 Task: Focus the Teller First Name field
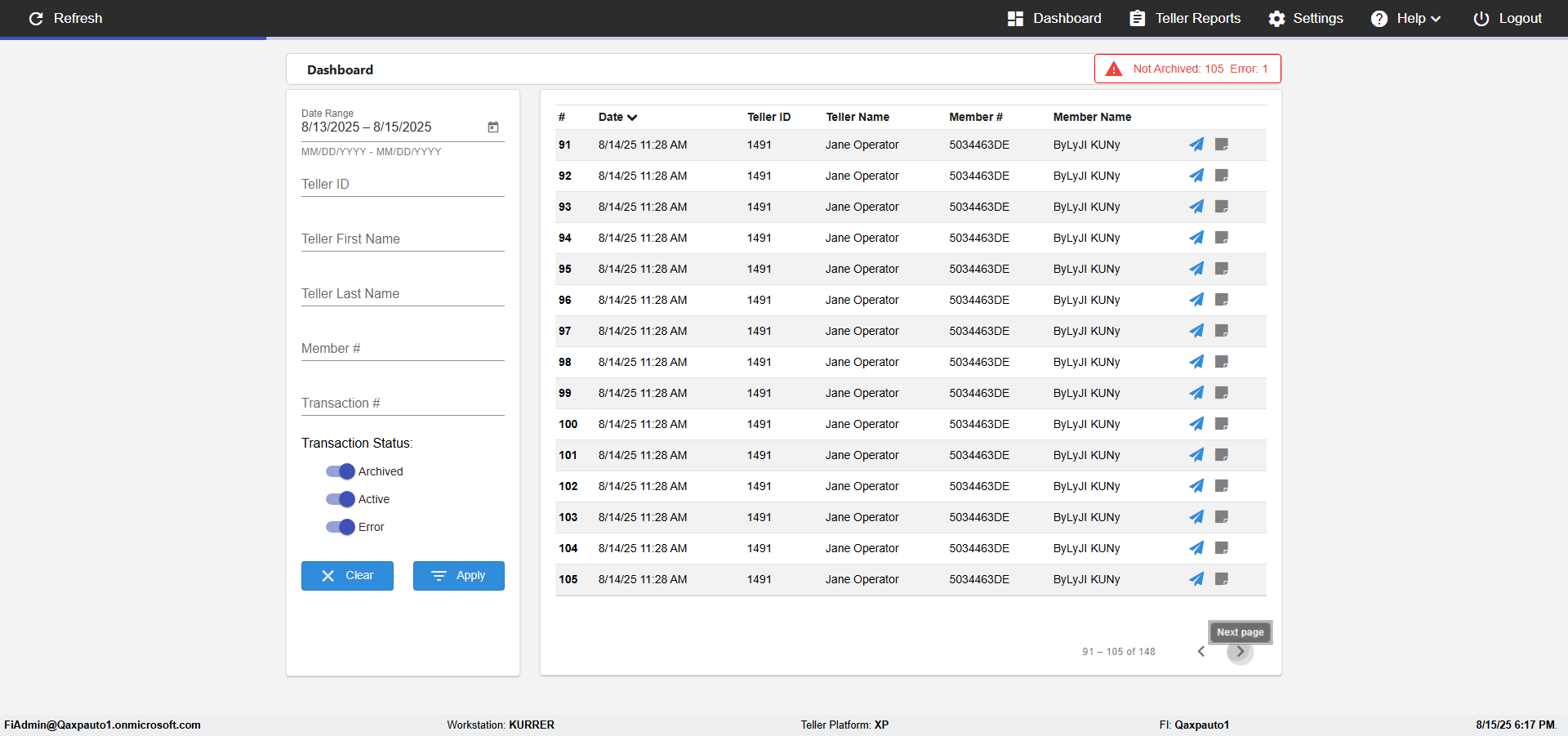pos(403,239)
